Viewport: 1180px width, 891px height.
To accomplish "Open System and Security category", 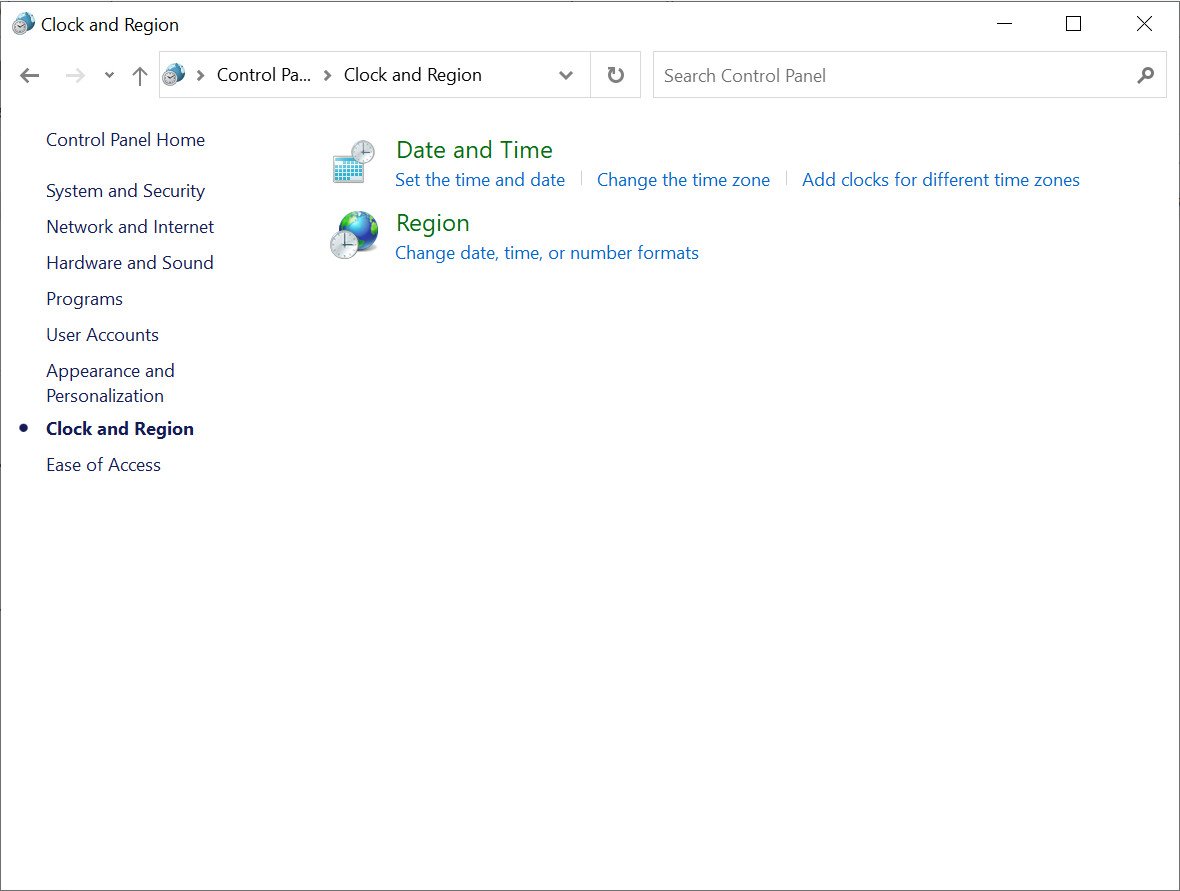I will pyautogui.click(x=125, y=191).
